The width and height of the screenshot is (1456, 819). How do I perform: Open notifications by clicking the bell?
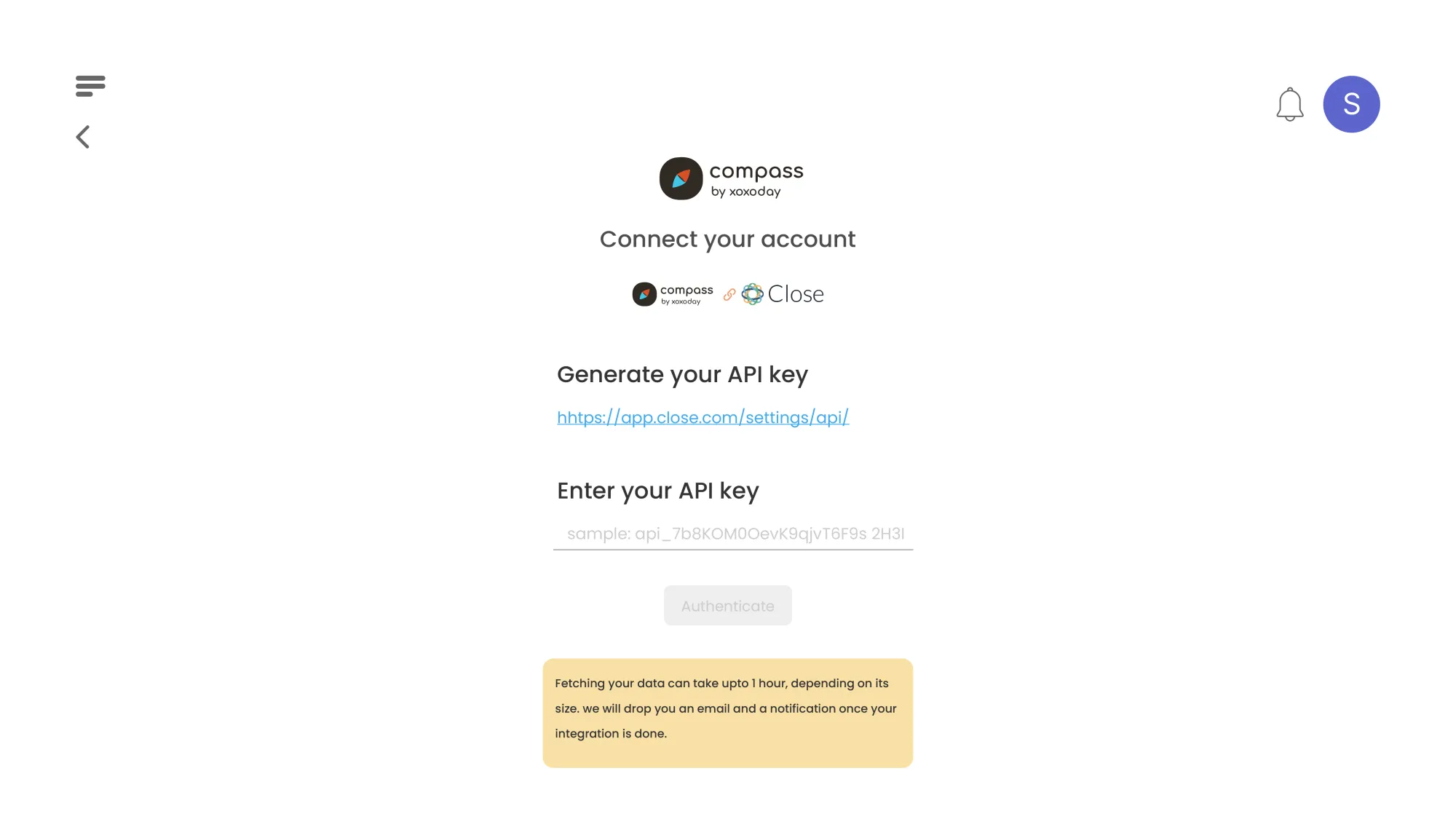(1290, 105)
